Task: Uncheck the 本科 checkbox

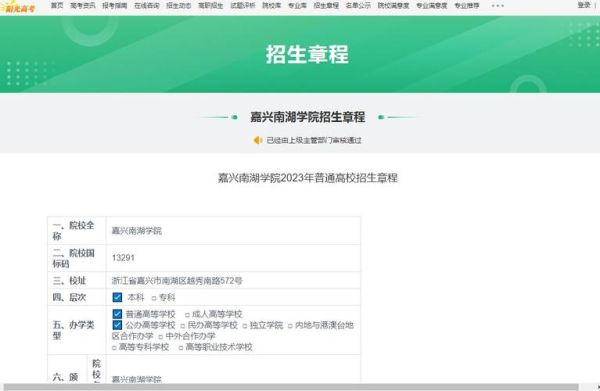Action: (x=117, y=297)
